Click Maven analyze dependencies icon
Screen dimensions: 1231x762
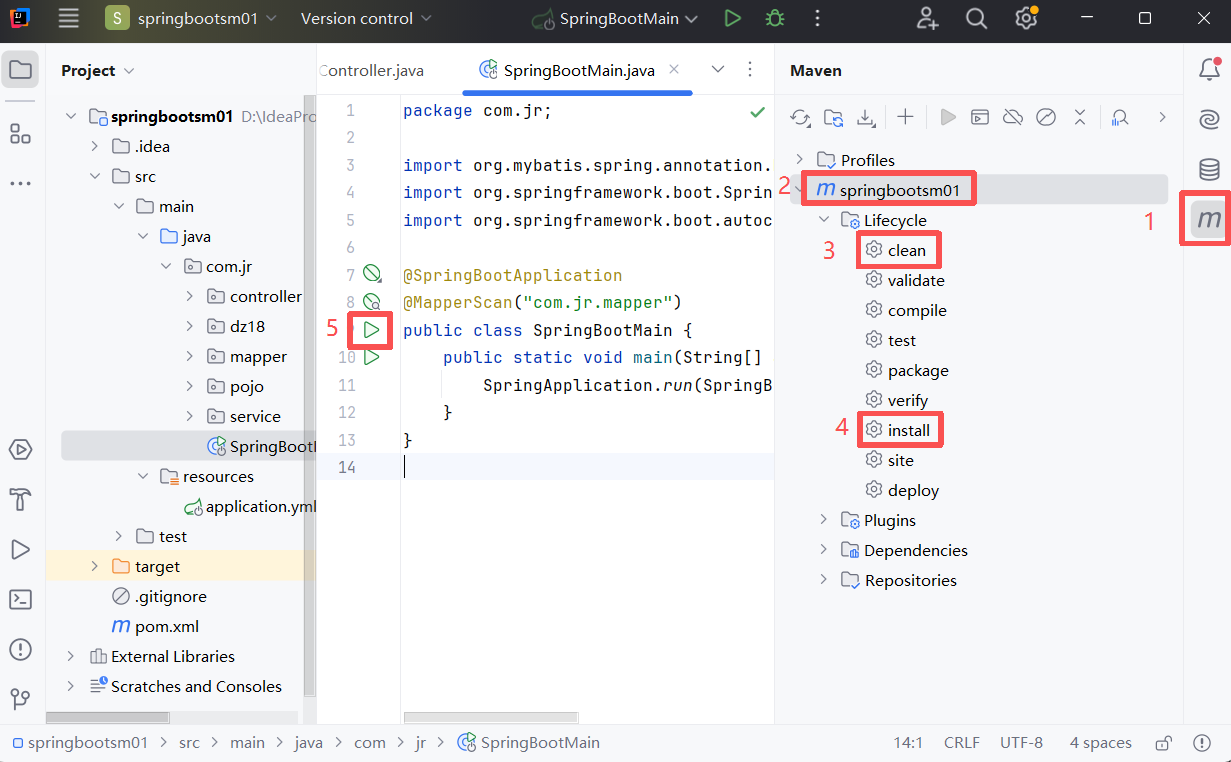click(1120, 118)
